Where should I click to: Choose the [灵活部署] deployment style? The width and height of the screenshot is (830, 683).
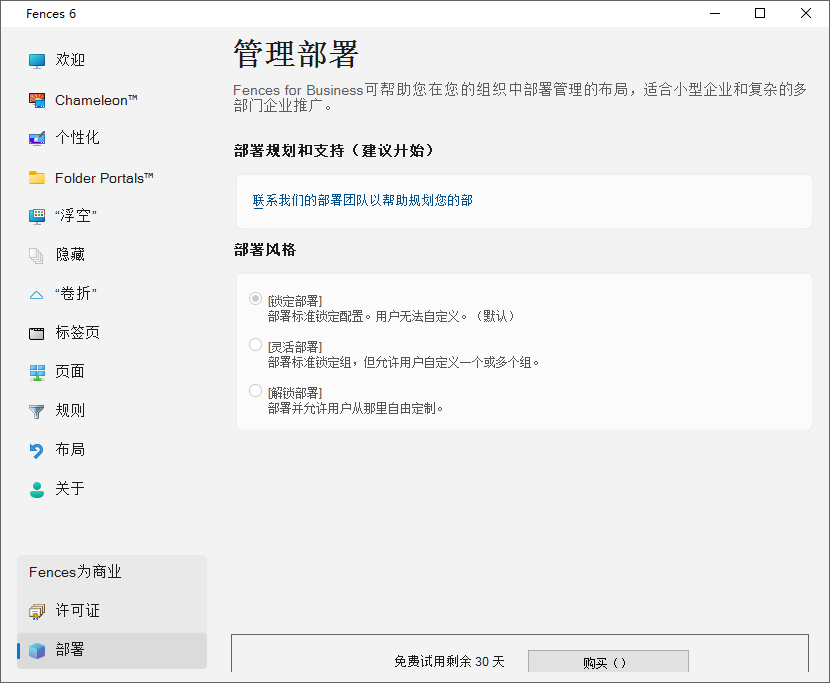click(x=256, y=345)
